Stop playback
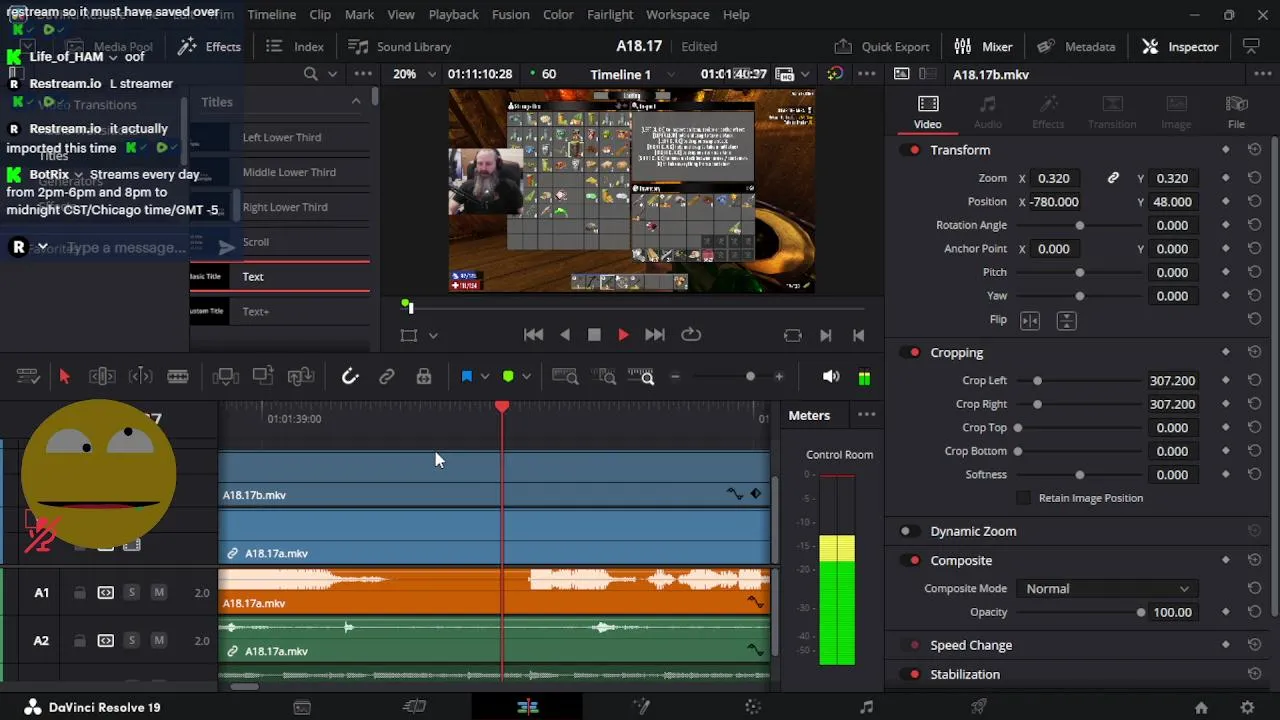Screen dimensions: 1280x720 click(594, 335)
